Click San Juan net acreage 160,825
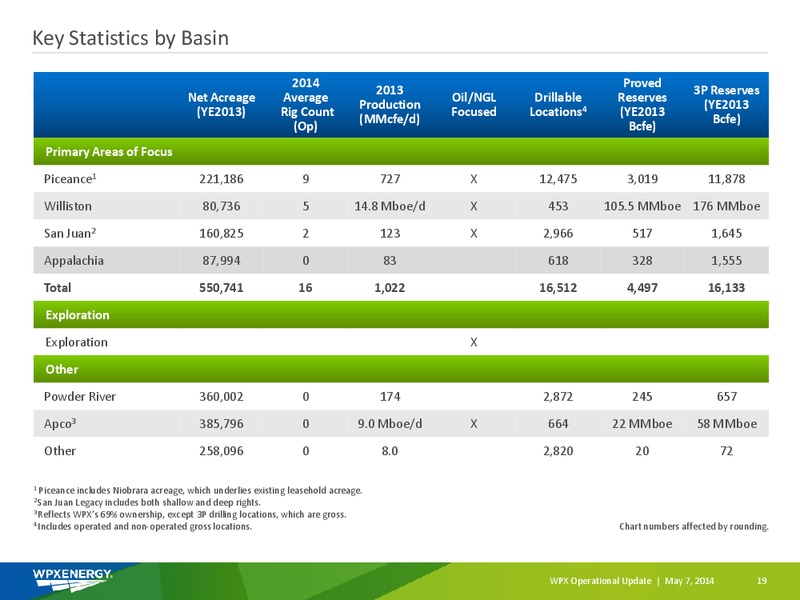The width and height of the screenshot is (800, 600). pyautogui.click(x=221, y=233)
